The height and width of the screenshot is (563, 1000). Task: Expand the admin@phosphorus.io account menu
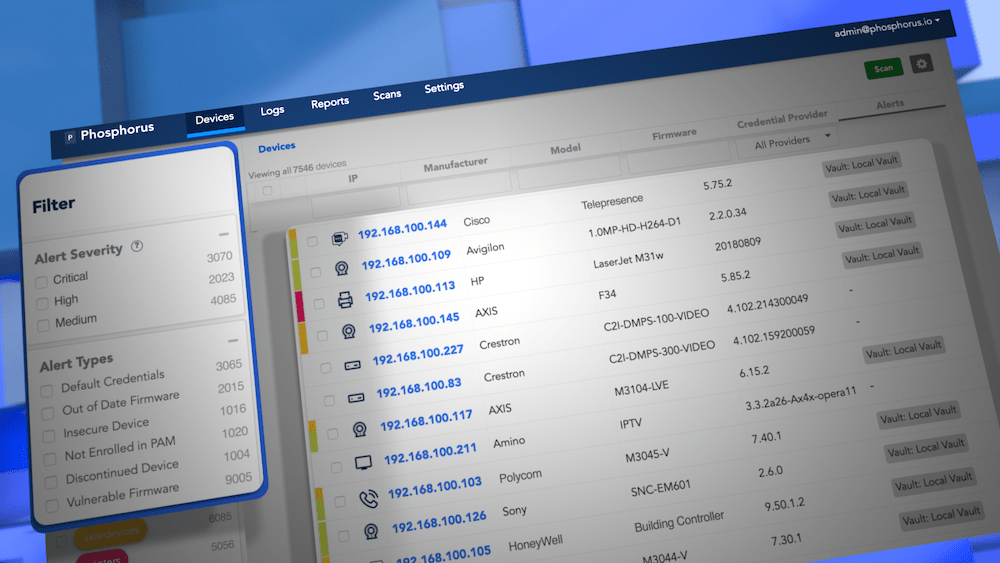pyautogui.click(x=893, y=31)
